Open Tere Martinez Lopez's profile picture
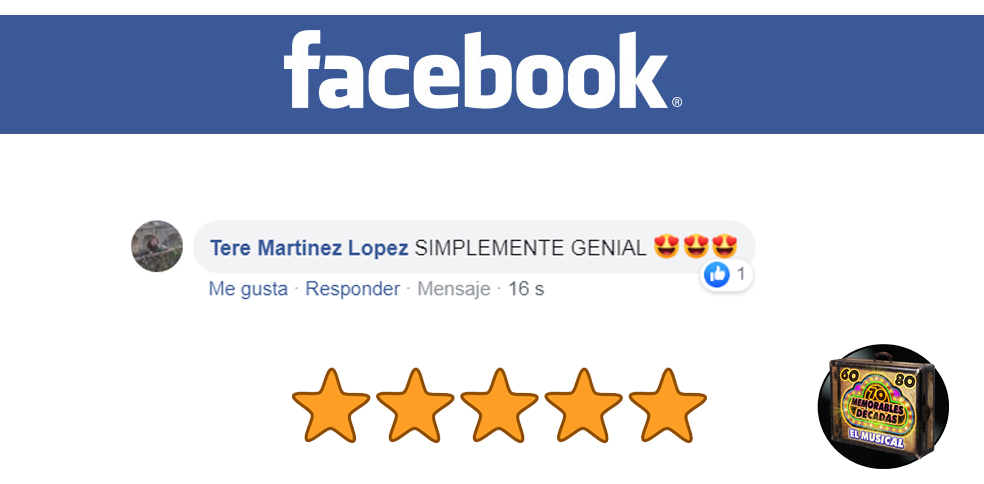 [x=157, y=246]
